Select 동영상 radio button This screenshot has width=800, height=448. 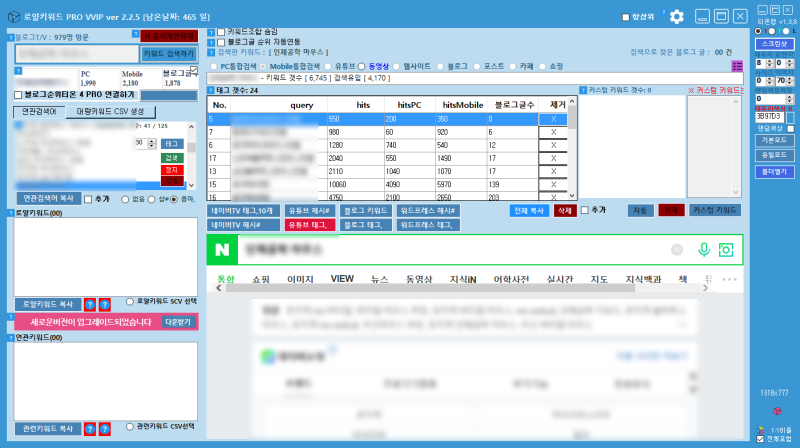pyautogui.click(x=362, y=66)
